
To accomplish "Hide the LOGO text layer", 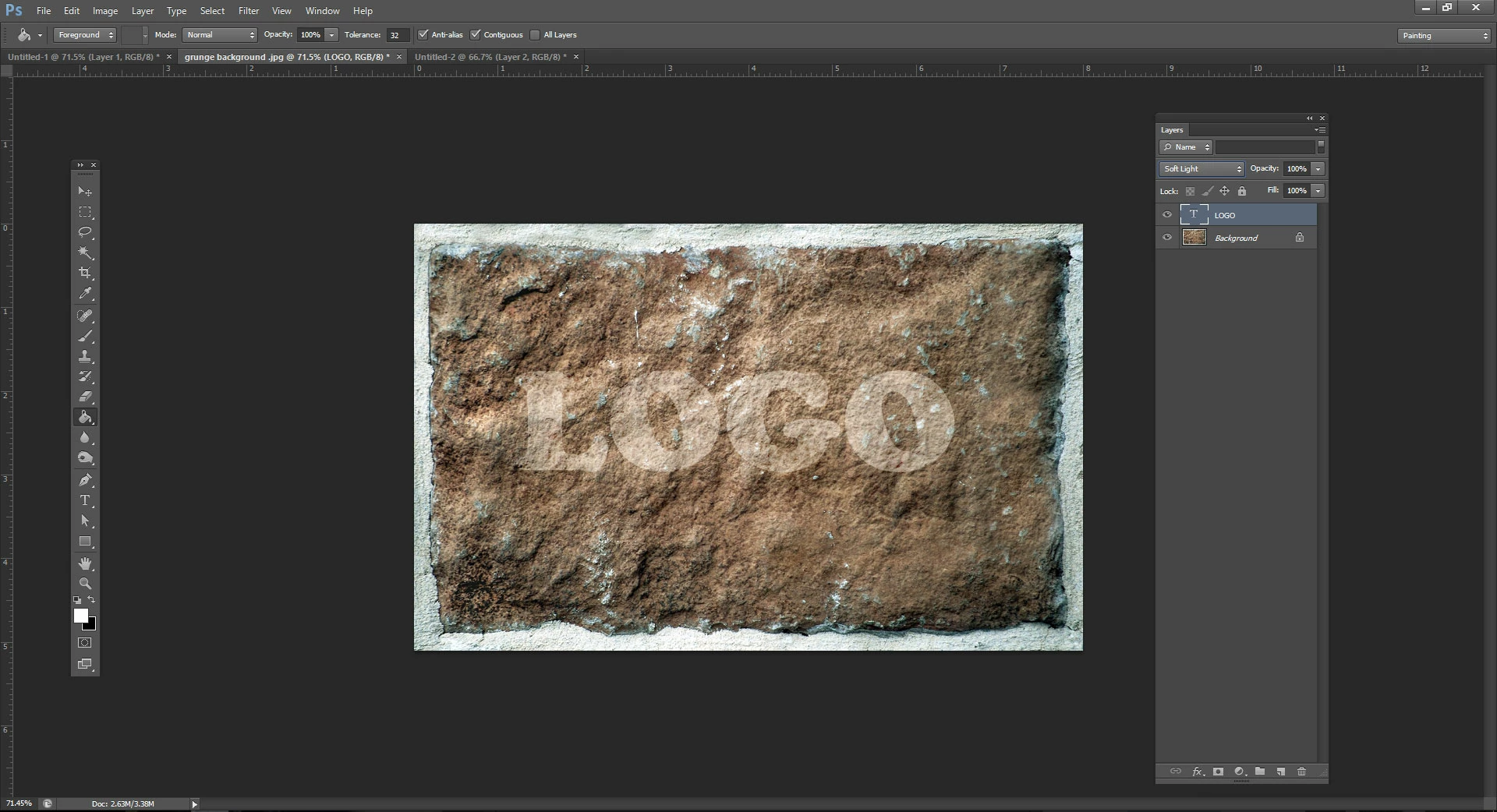I will (1167, 215).
